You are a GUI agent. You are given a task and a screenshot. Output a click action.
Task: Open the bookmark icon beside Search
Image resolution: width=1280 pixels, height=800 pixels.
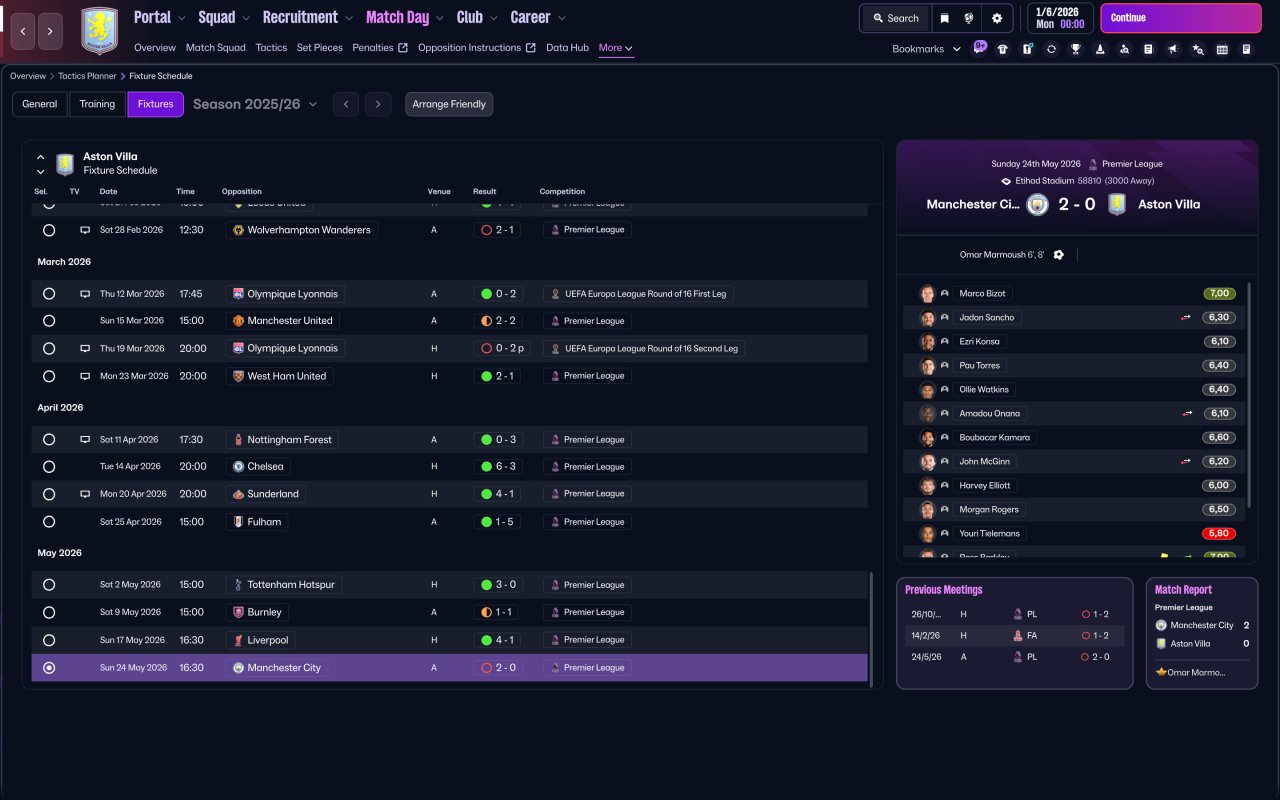945,18
